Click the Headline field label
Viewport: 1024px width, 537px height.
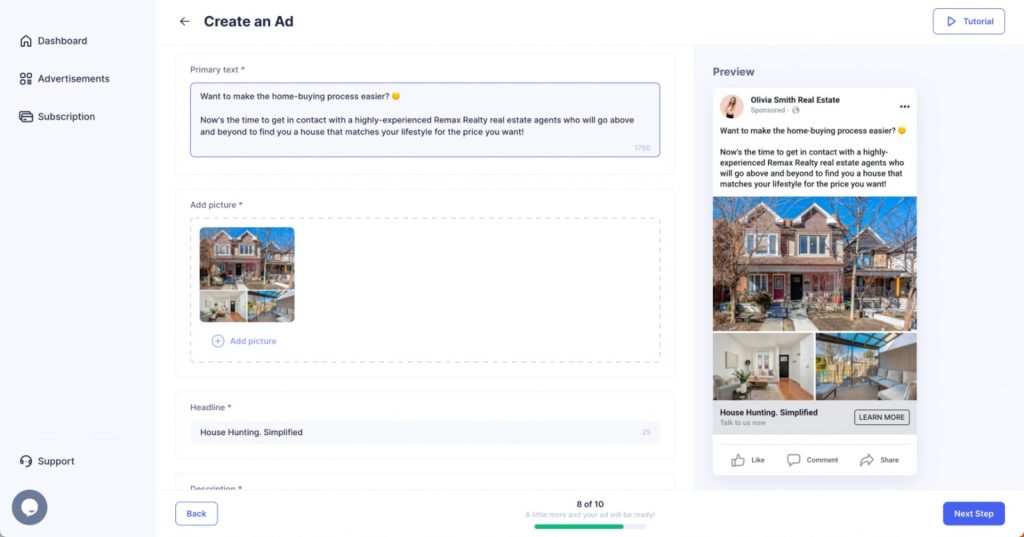(x=210, y=407)
